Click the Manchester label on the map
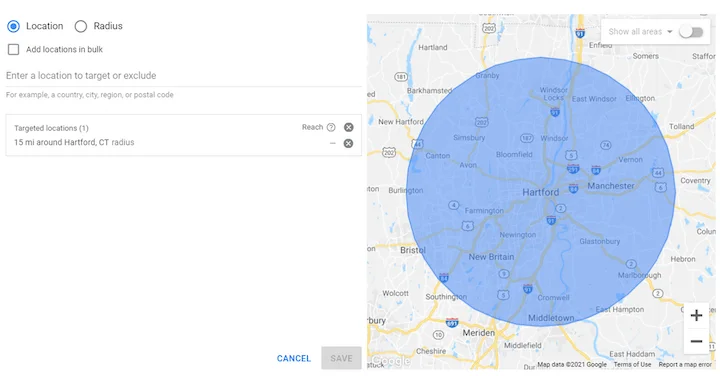 pos(611,186)
